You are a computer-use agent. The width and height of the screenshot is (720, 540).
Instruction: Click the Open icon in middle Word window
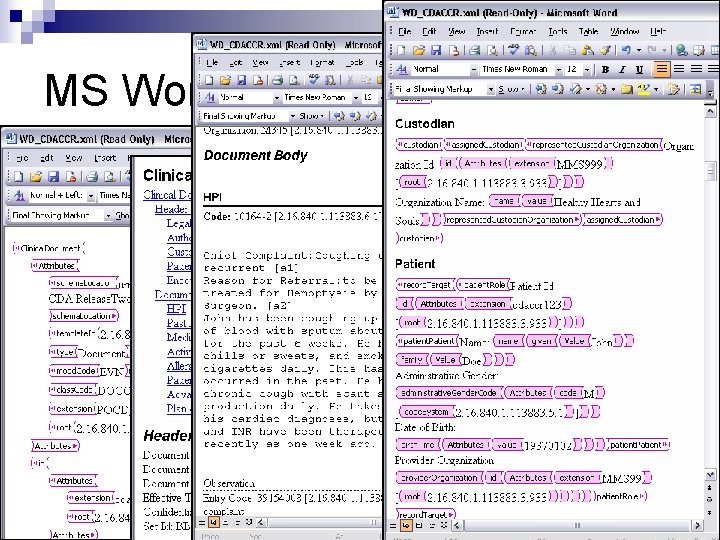click(x=225, y=80)
